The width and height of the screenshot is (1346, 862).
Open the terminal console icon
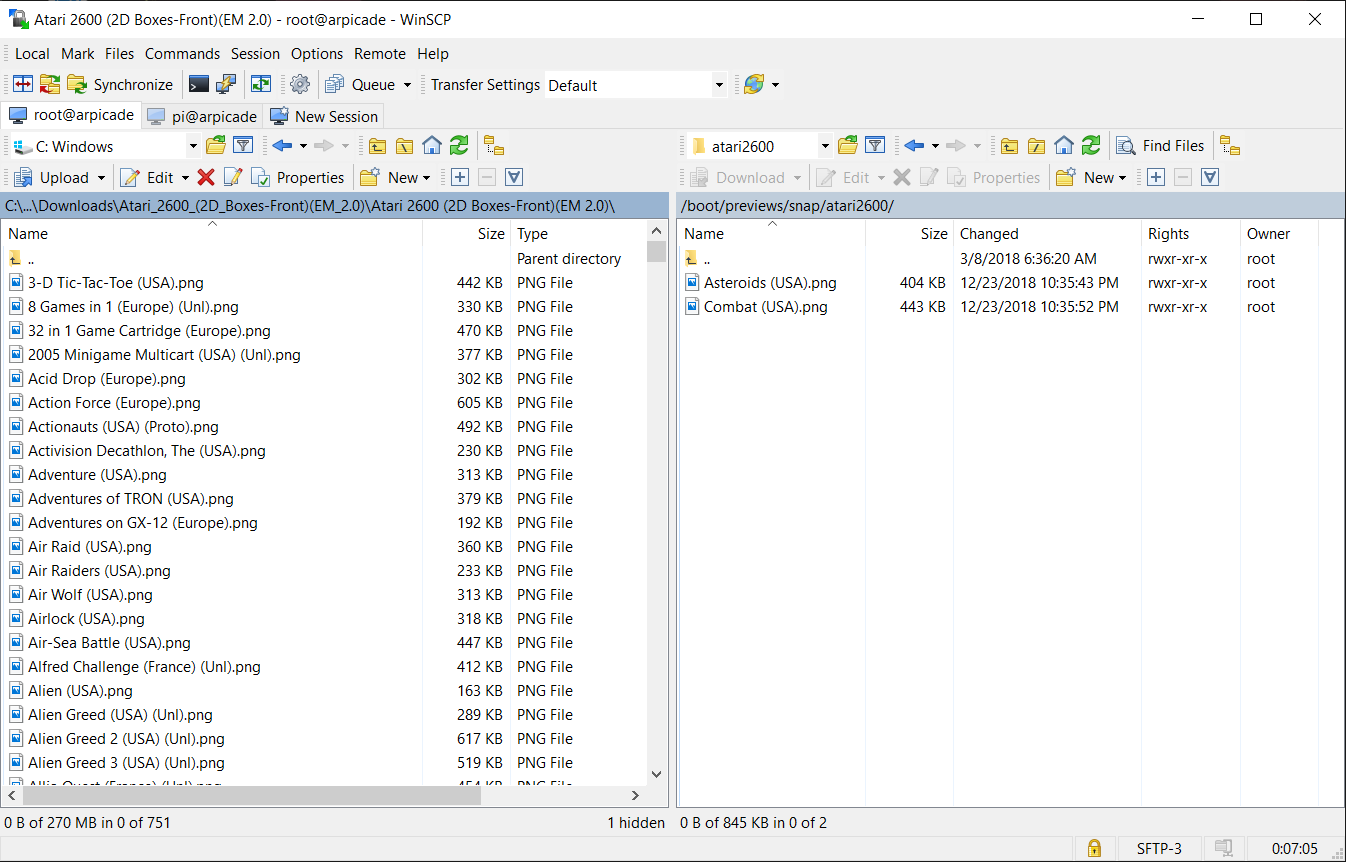pyautogui.click(x=199, y=85)
